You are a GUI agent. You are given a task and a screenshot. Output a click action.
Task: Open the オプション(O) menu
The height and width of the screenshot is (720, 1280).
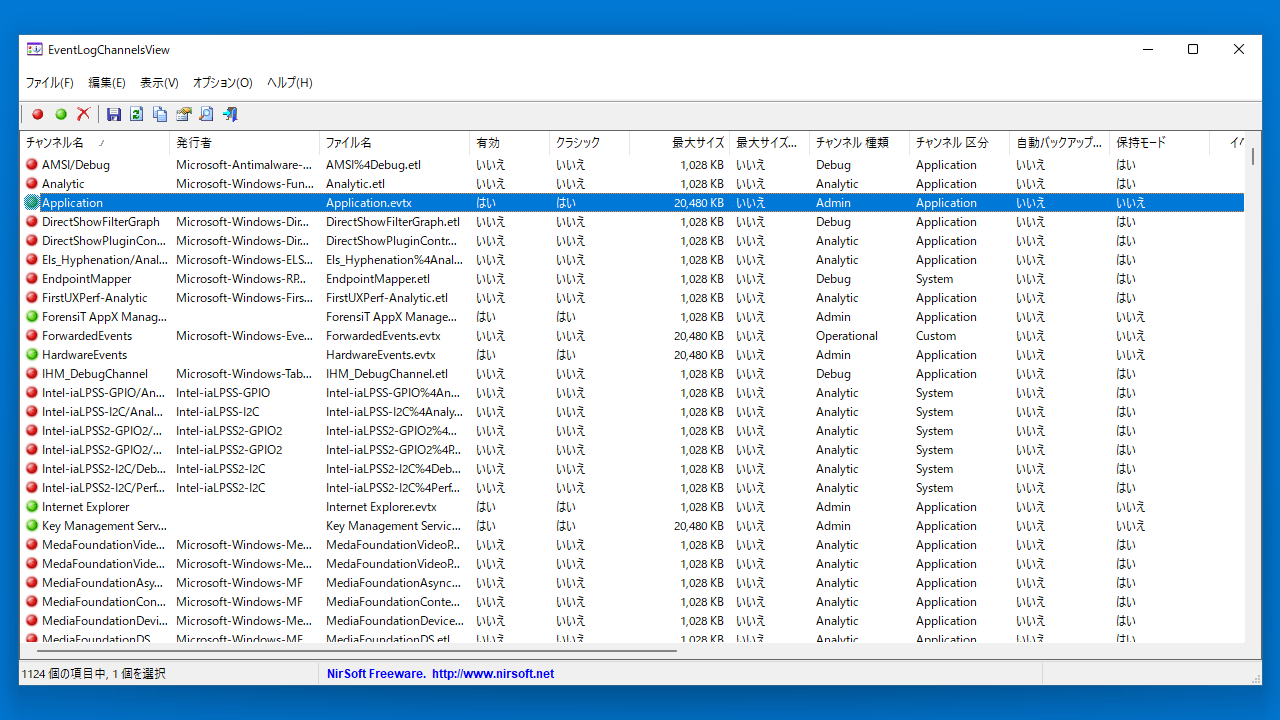pos(222,83)
